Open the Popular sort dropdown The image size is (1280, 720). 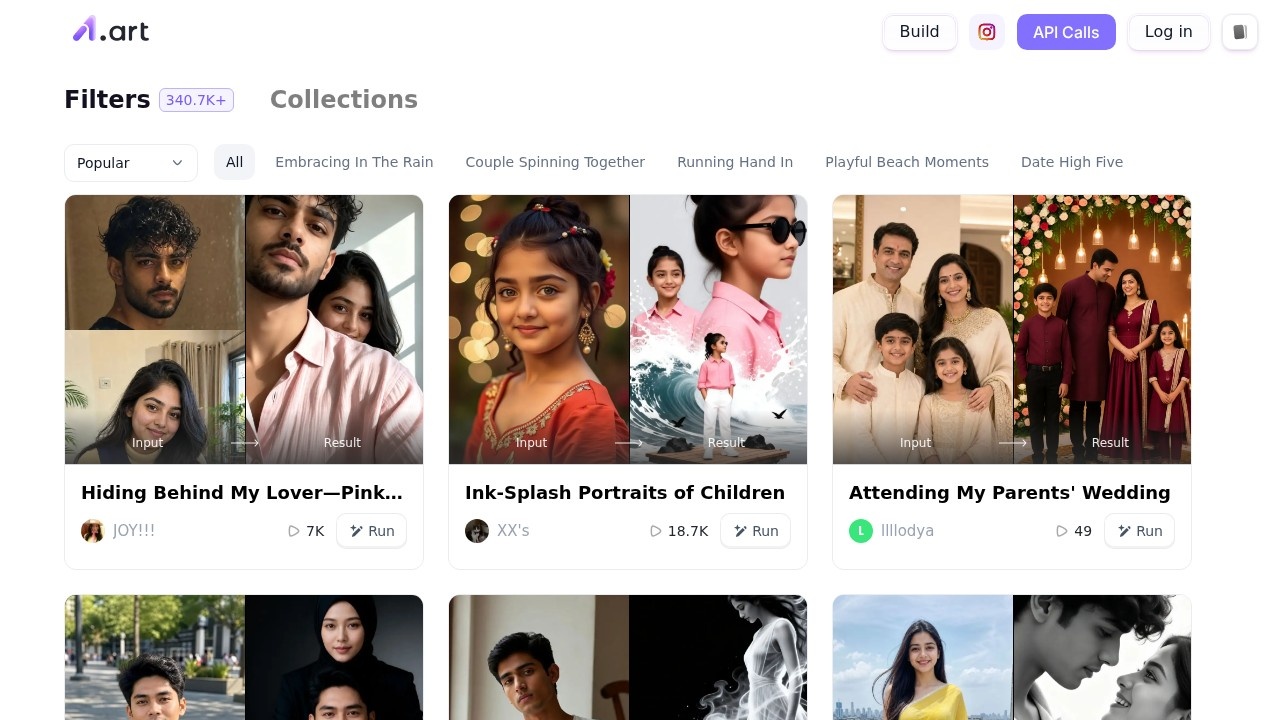pyautogui.click(x=131, y=163)
